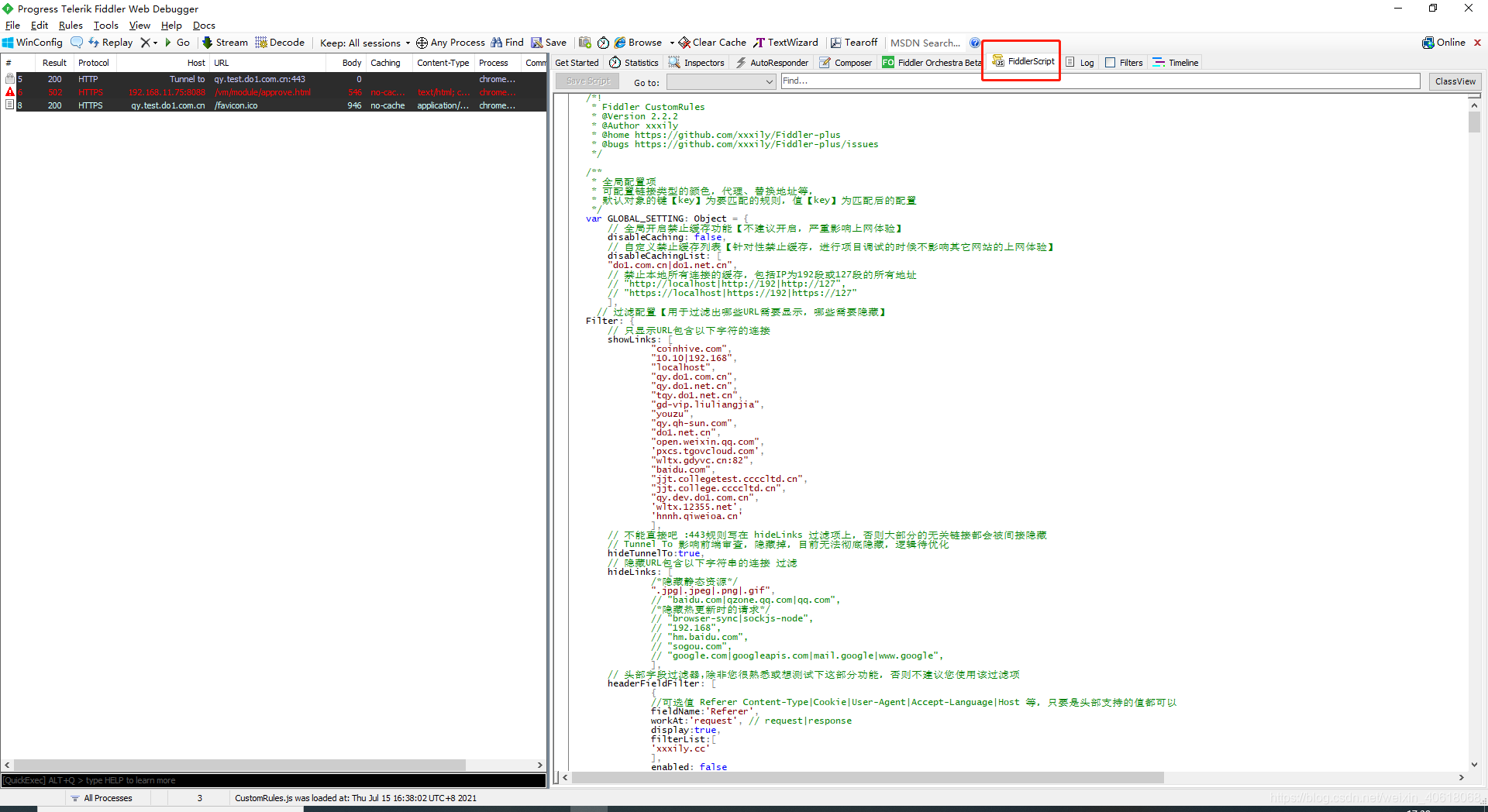Select session 5 Tunnel to row
The width and height of the screenshot is (1488, 812).
pyautogui.click(x=274, y=79)
